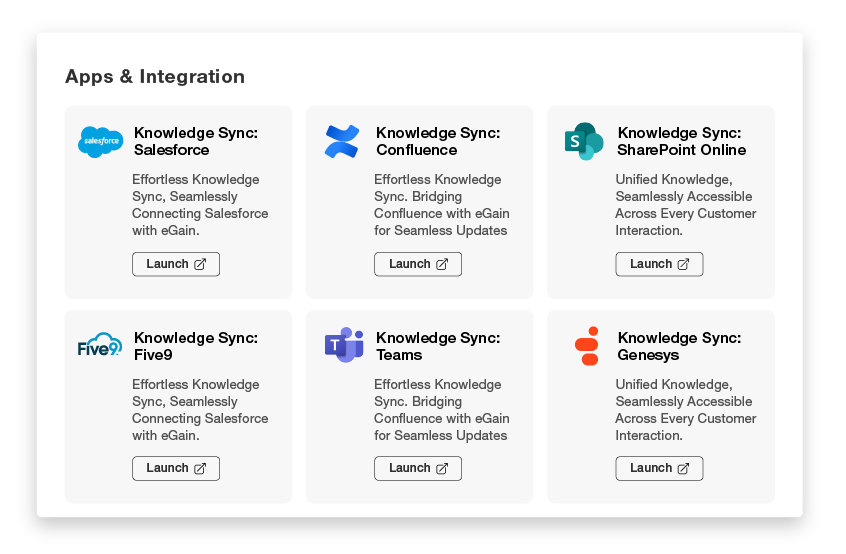The image size is (846, 554).
Task: Launch Knowledge Sync for Confluence
Action: [418, 264]
